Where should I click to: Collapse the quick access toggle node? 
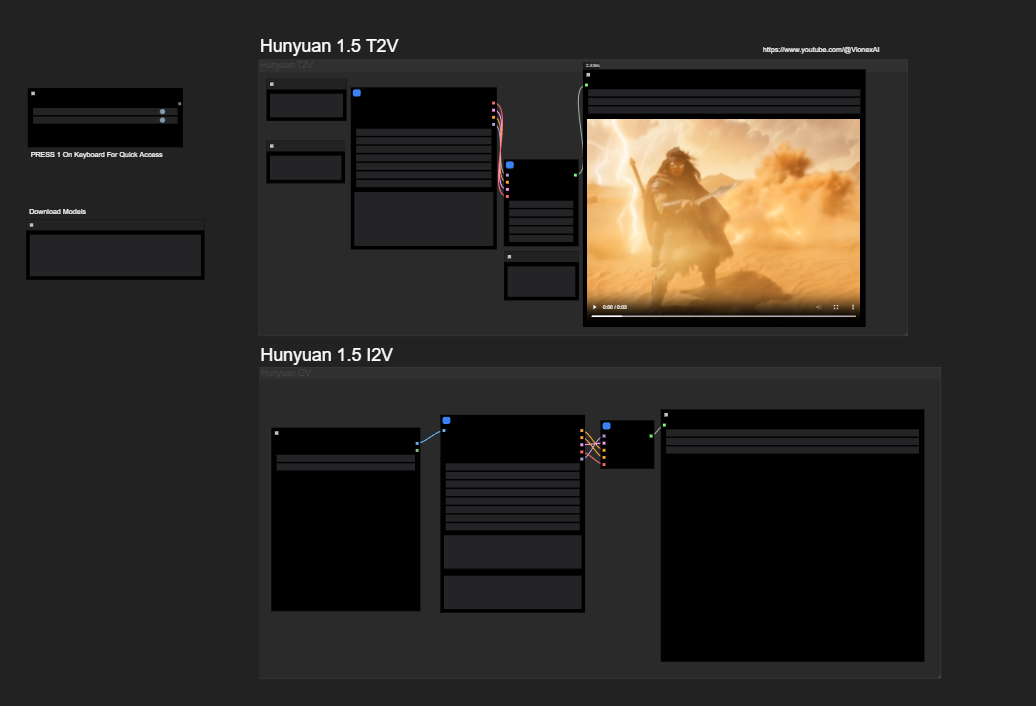pyautogui.click(x=33, y=93)
